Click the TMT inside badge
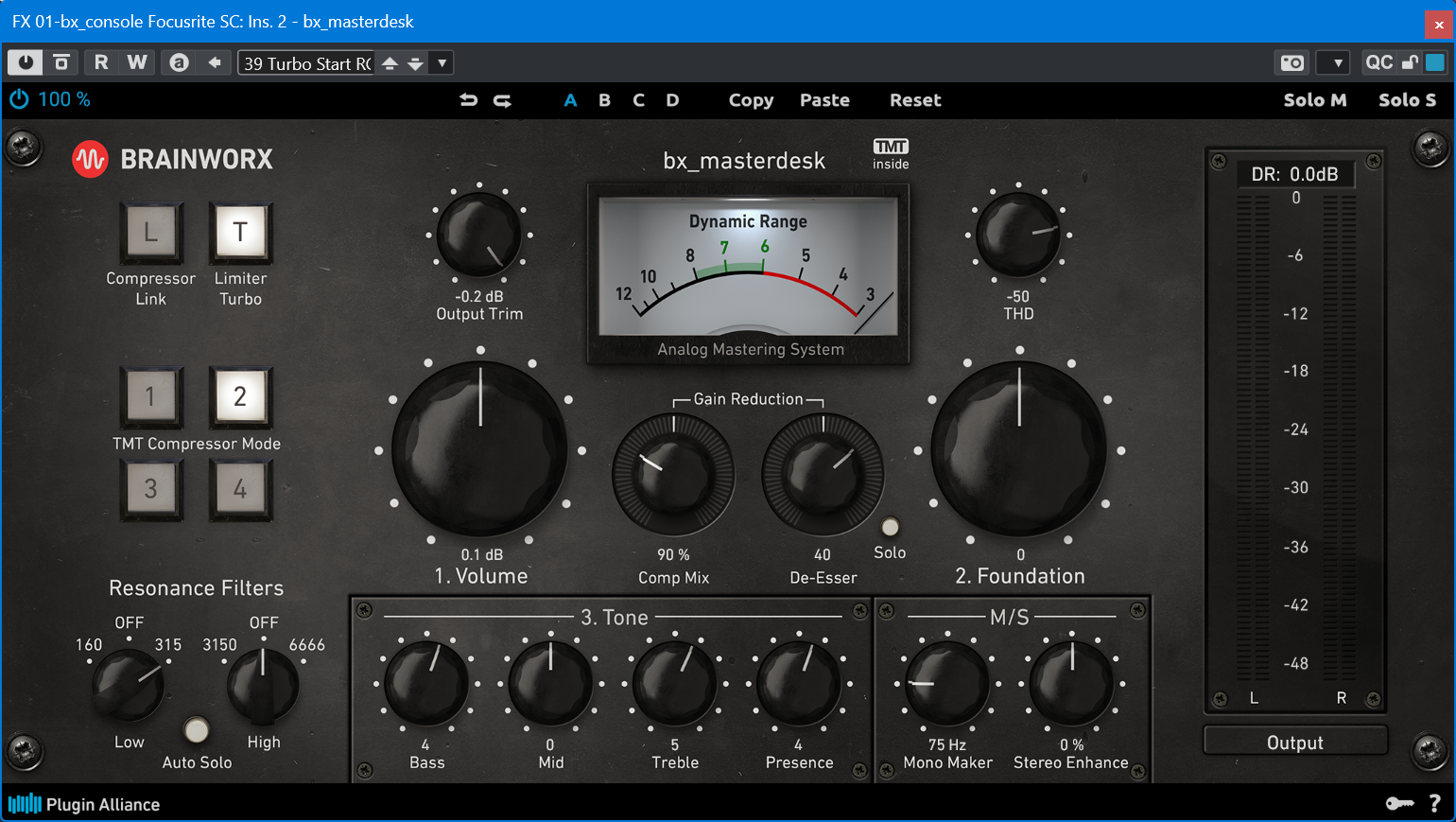Image resolution: width=1456 pixels, height=822 pixels. pyautogui.click(x=891, y=154)
